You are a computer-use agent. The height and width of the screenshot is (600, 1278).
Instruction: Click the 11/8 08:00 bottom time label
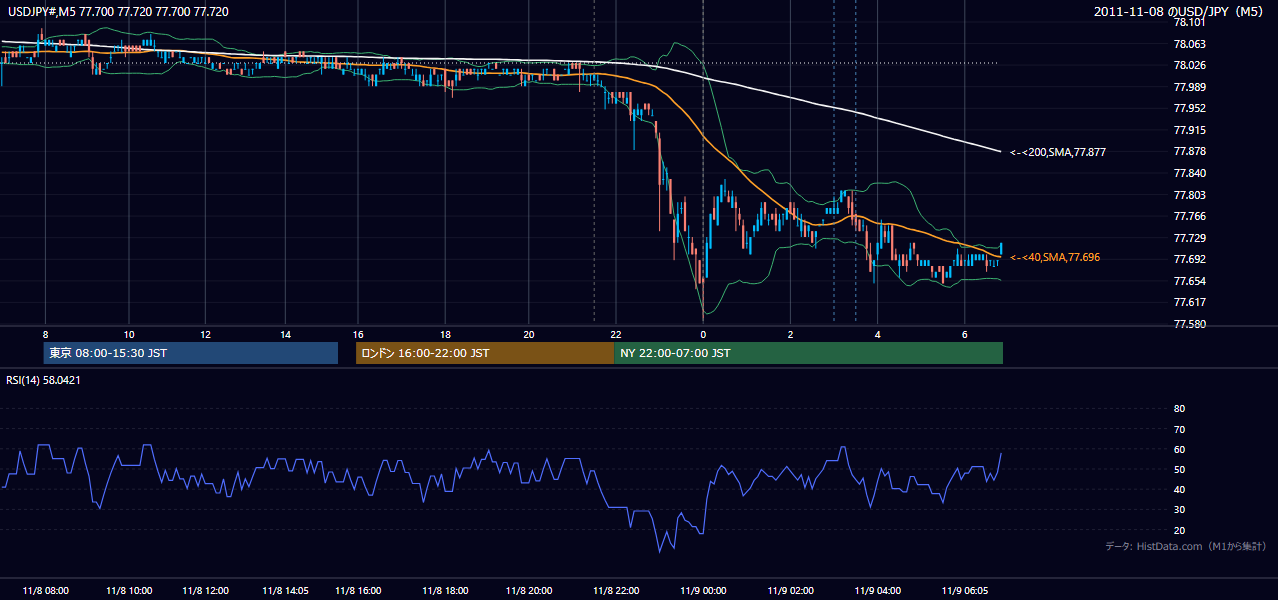[x=44, y=591]
